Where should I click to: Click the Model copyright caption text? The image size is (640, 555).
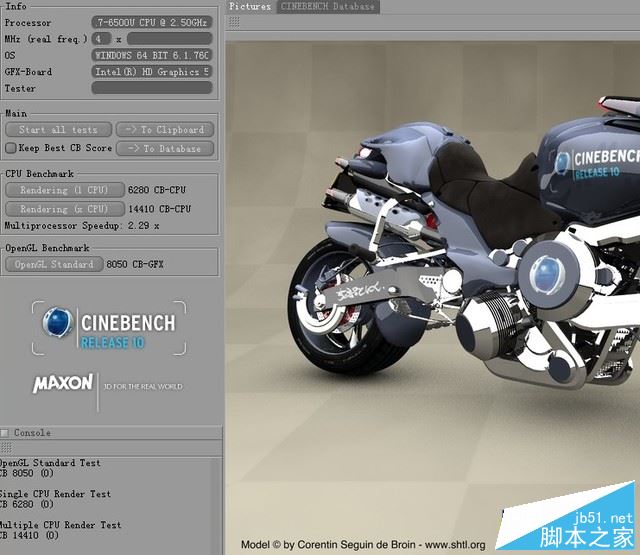(x=363, y=545)
